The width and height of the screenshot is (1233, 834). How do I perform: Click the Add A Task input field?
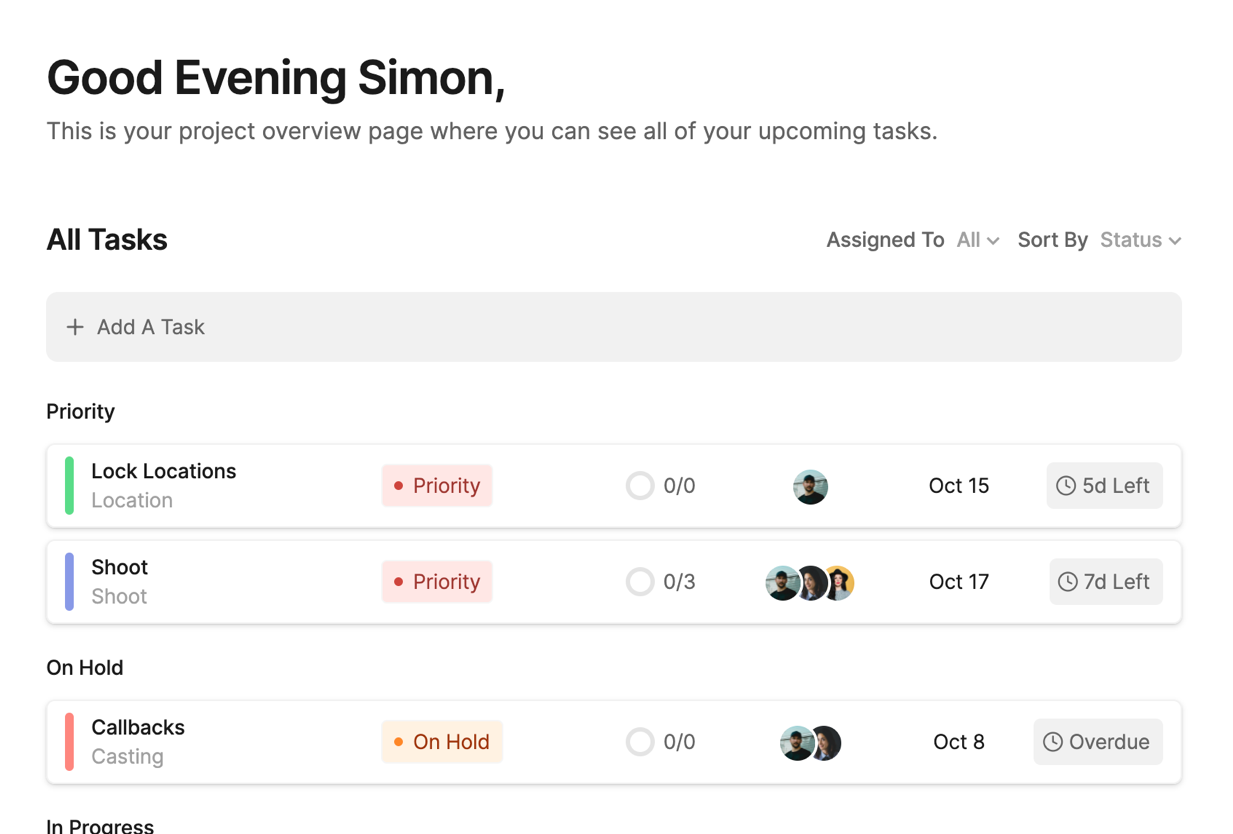(x=614, y=327)
